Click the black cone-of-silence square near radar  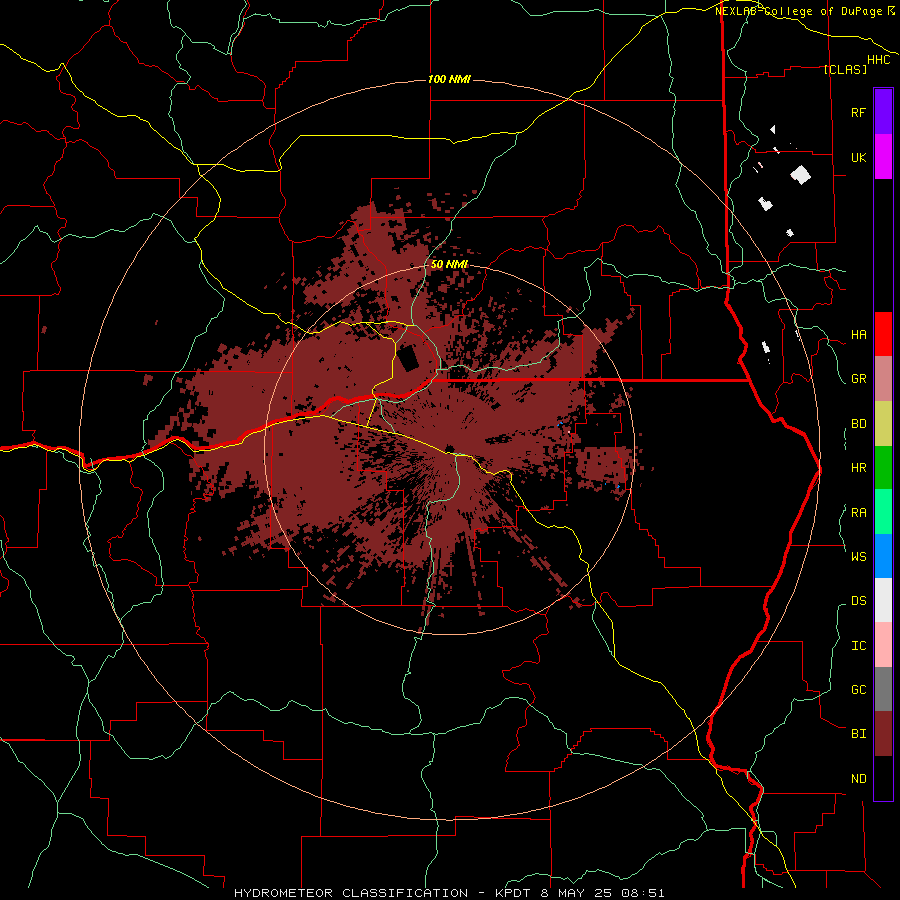click(409, 358)
